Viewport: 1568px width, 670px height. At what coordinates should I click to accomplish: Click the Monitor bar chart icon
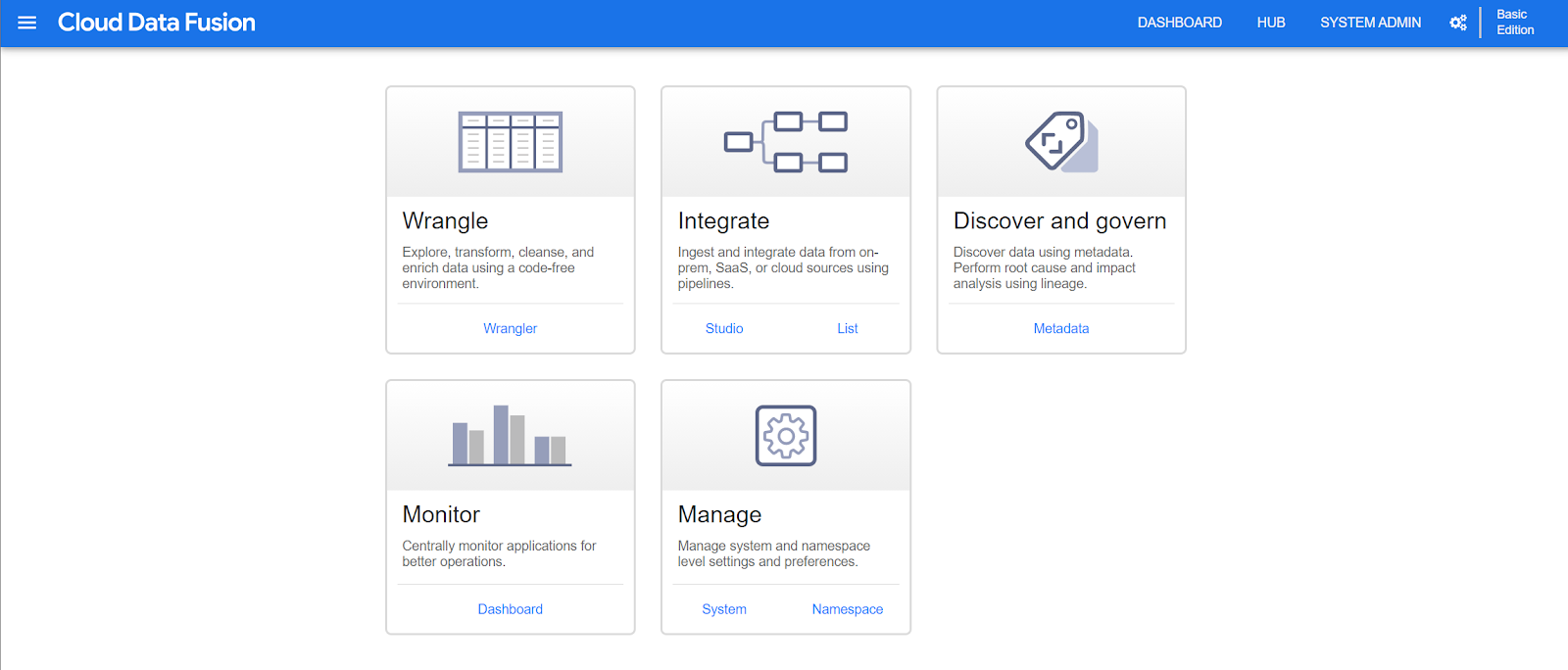[x=511, y=435]
